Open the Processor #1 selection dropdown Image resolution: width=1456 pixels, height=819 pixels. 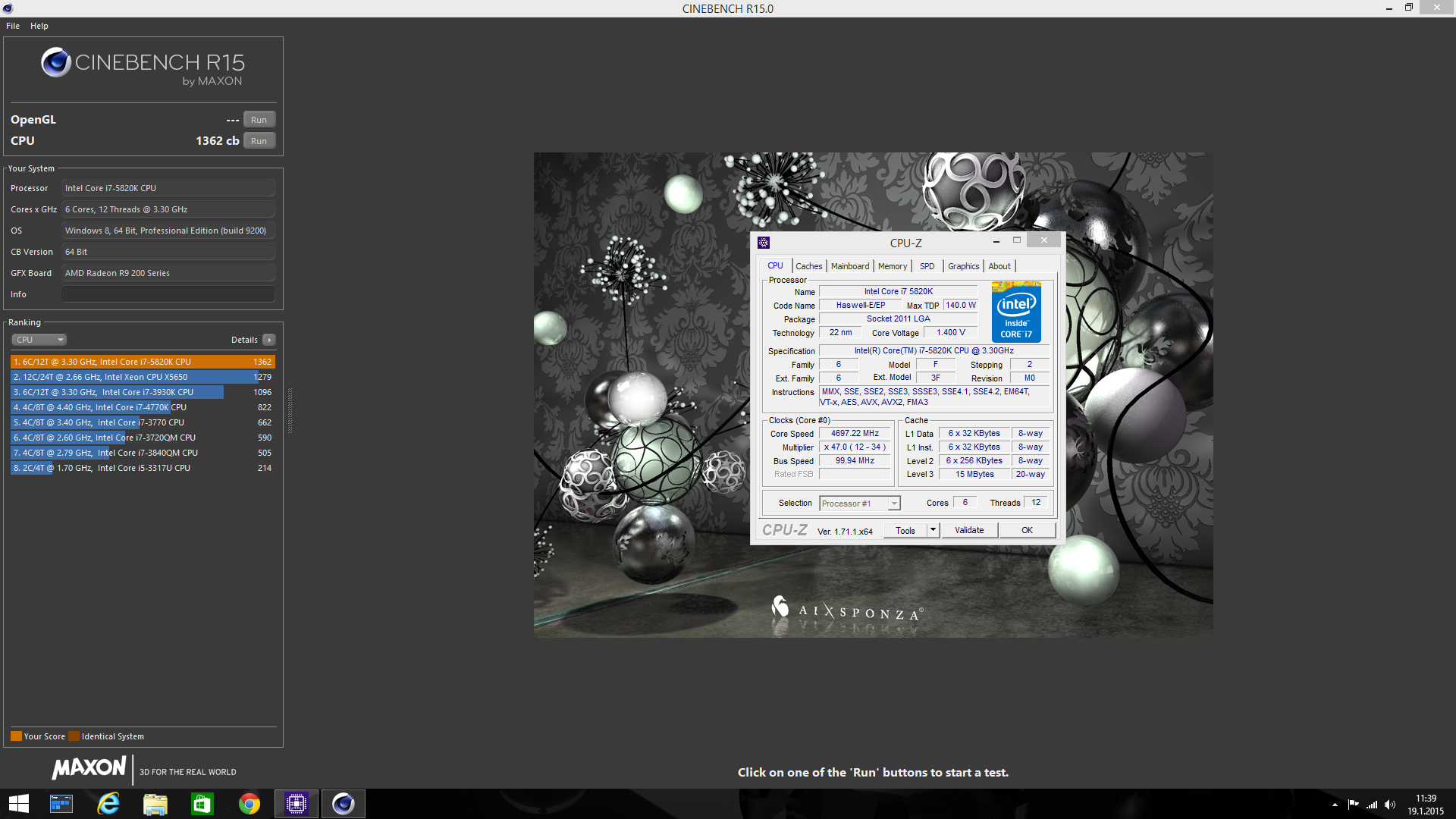(860, 504)
